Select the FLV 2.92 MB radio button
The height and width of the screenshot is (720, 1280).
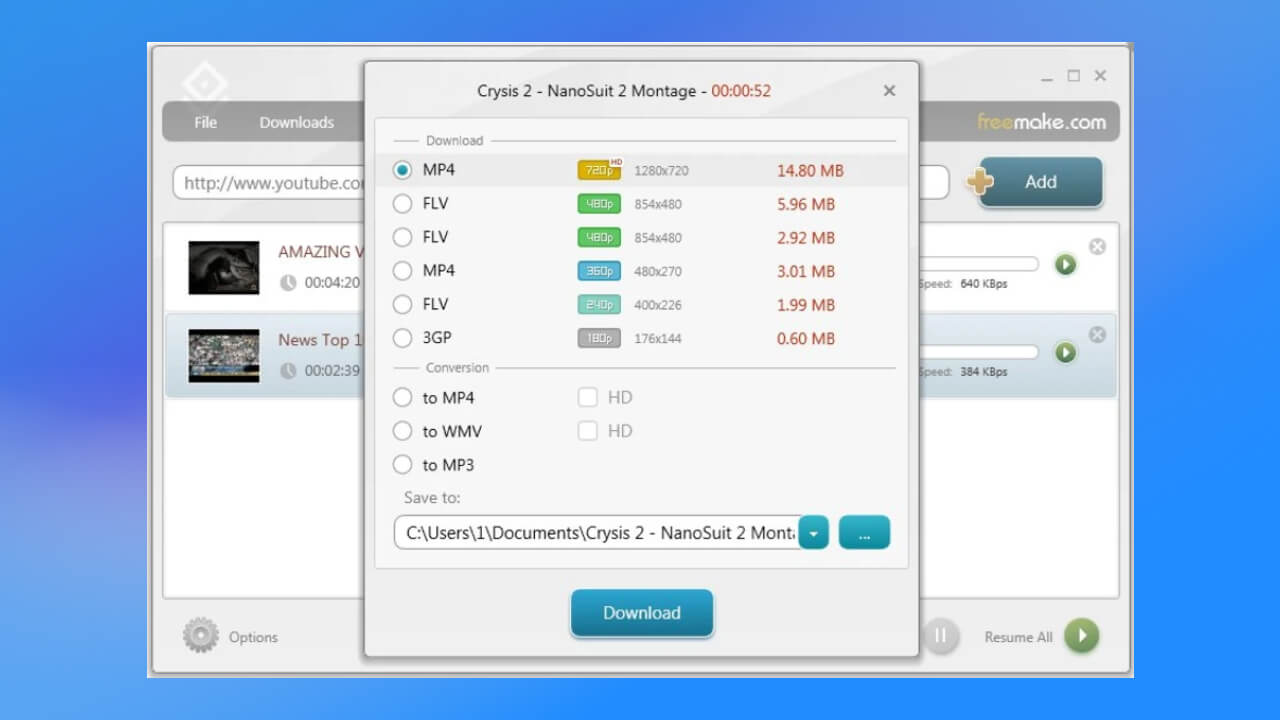pos(402,237)
